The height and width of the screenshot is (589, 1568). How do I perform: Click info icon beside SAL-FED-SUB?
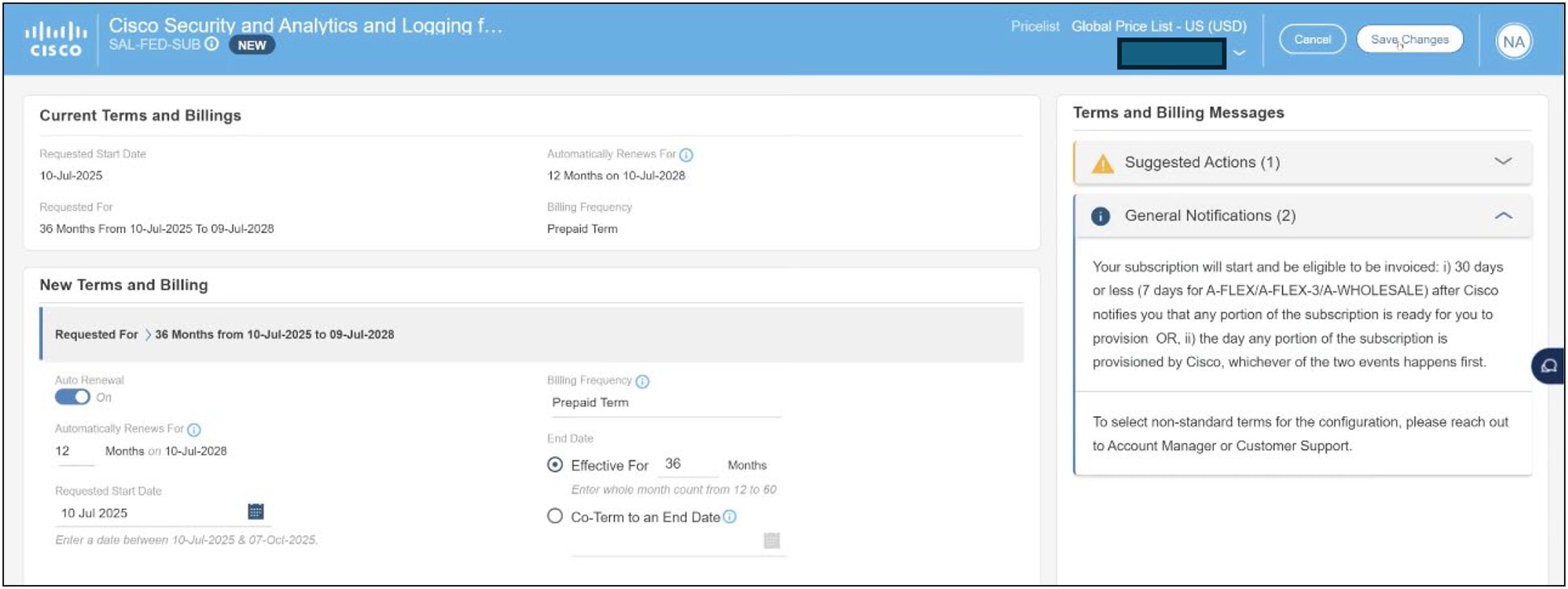pyautogui.click(x=212, y=44)
